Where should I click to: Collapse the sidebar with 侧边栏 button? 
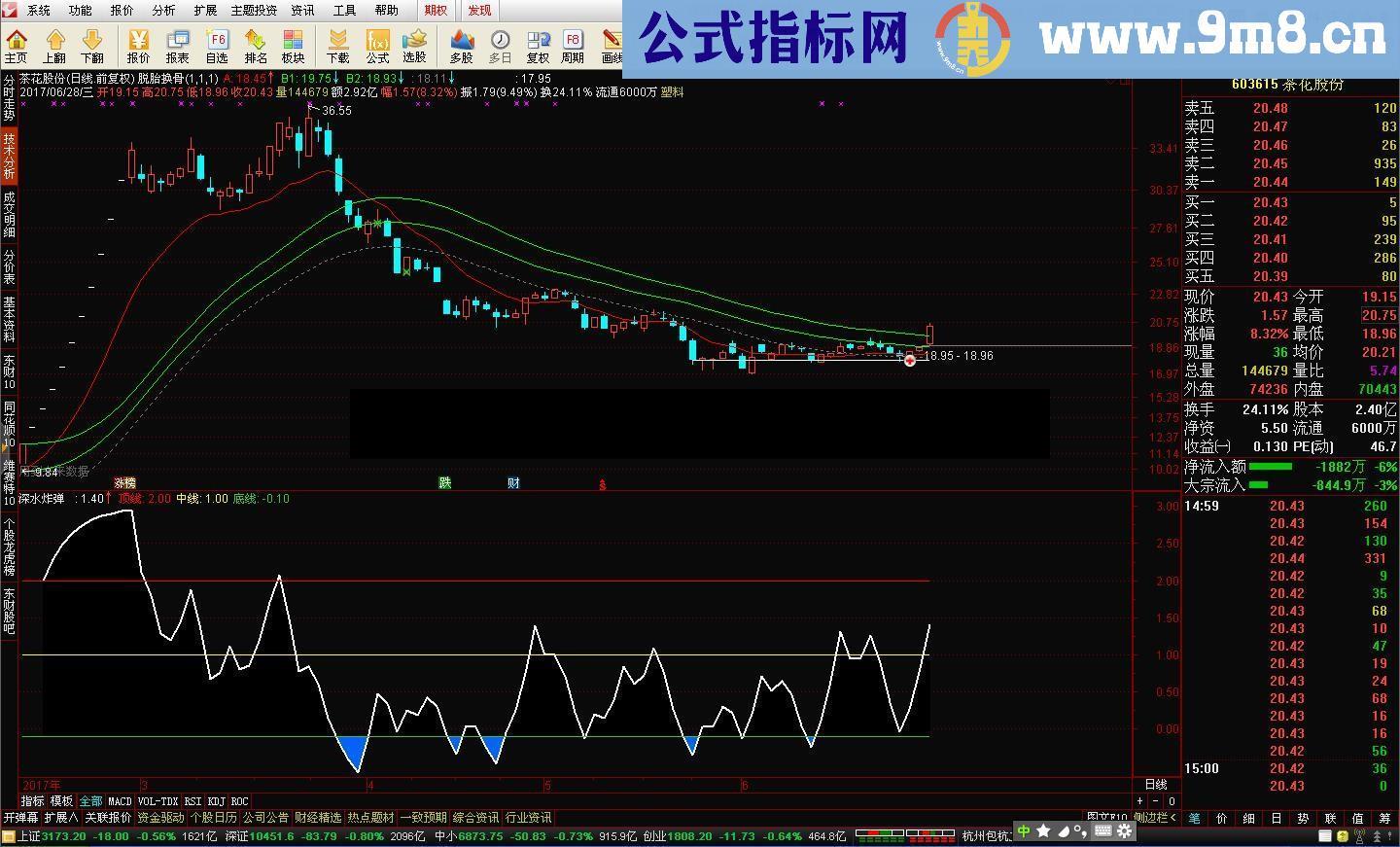[x=1154, y=818]
